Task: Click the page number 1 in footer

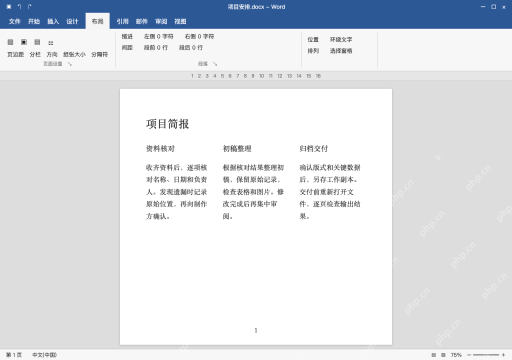Action: coord(256,330)
